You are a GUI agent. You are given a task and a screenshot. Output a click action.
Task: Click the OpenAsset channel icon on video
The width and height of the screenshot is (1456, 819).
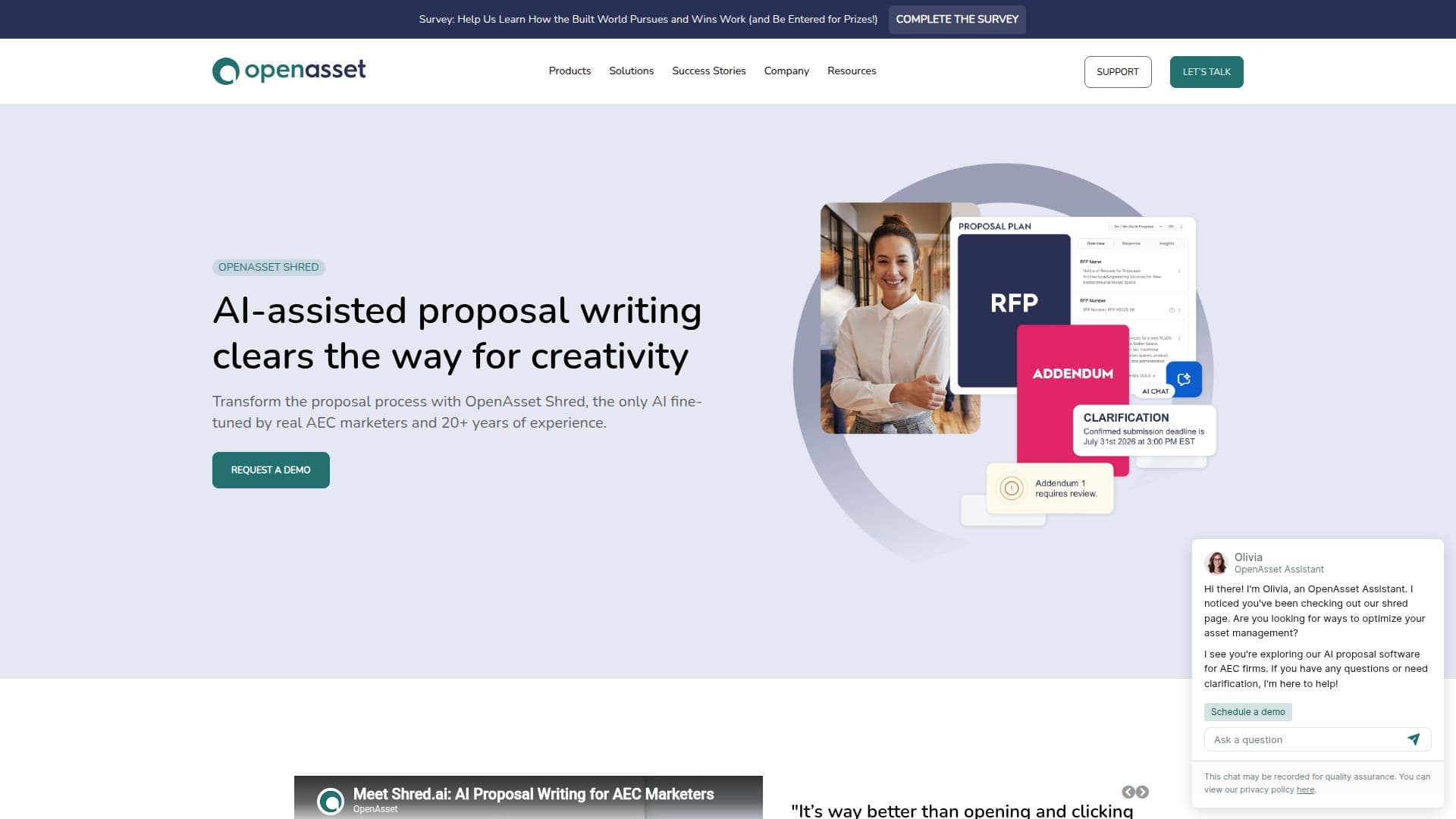point(330,801)
